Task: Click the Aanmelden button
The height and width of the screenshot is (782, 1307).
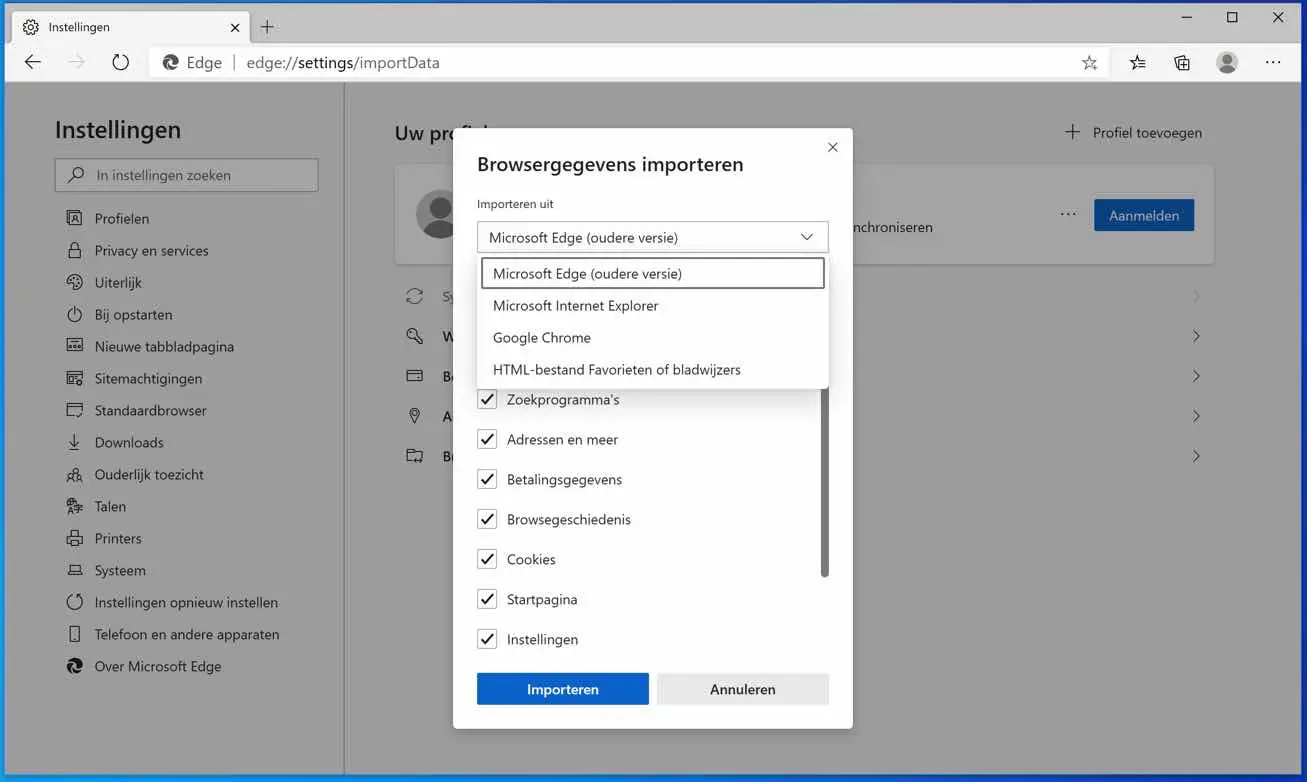Action: [x=1144, y=215]
